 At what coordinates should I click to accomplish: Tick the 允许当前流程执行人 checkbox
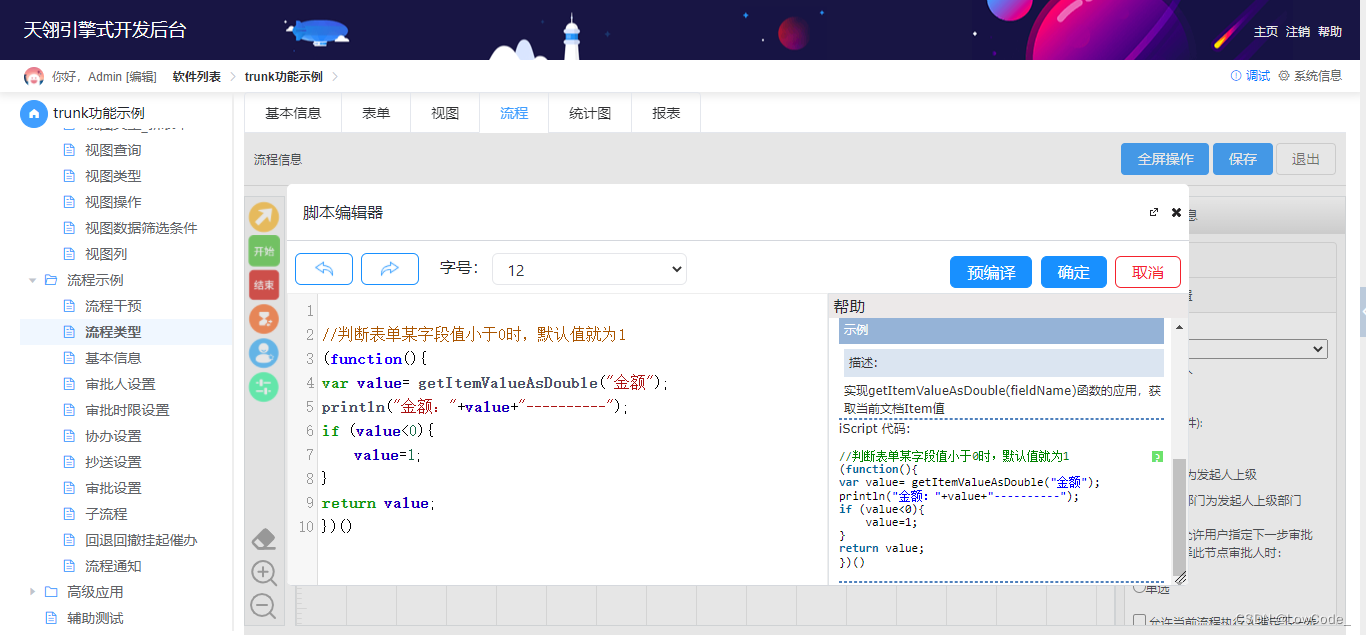pos(1139,621)
